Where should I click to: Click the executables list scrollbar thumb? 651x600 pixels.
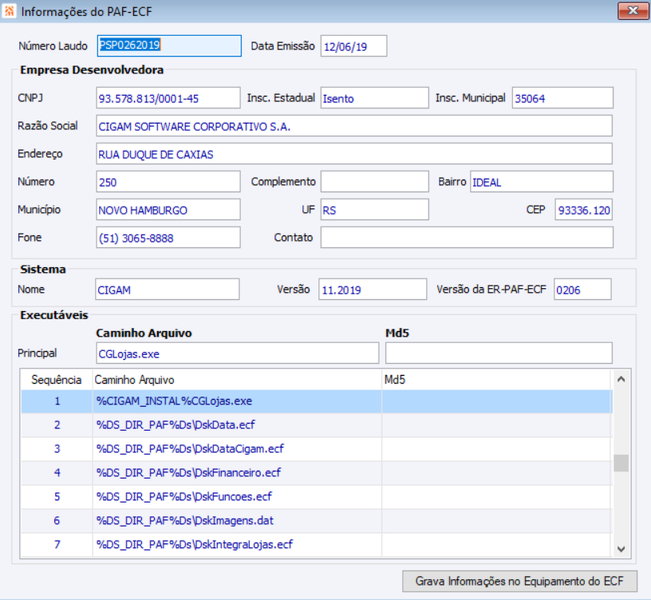(x=621, y=463)
